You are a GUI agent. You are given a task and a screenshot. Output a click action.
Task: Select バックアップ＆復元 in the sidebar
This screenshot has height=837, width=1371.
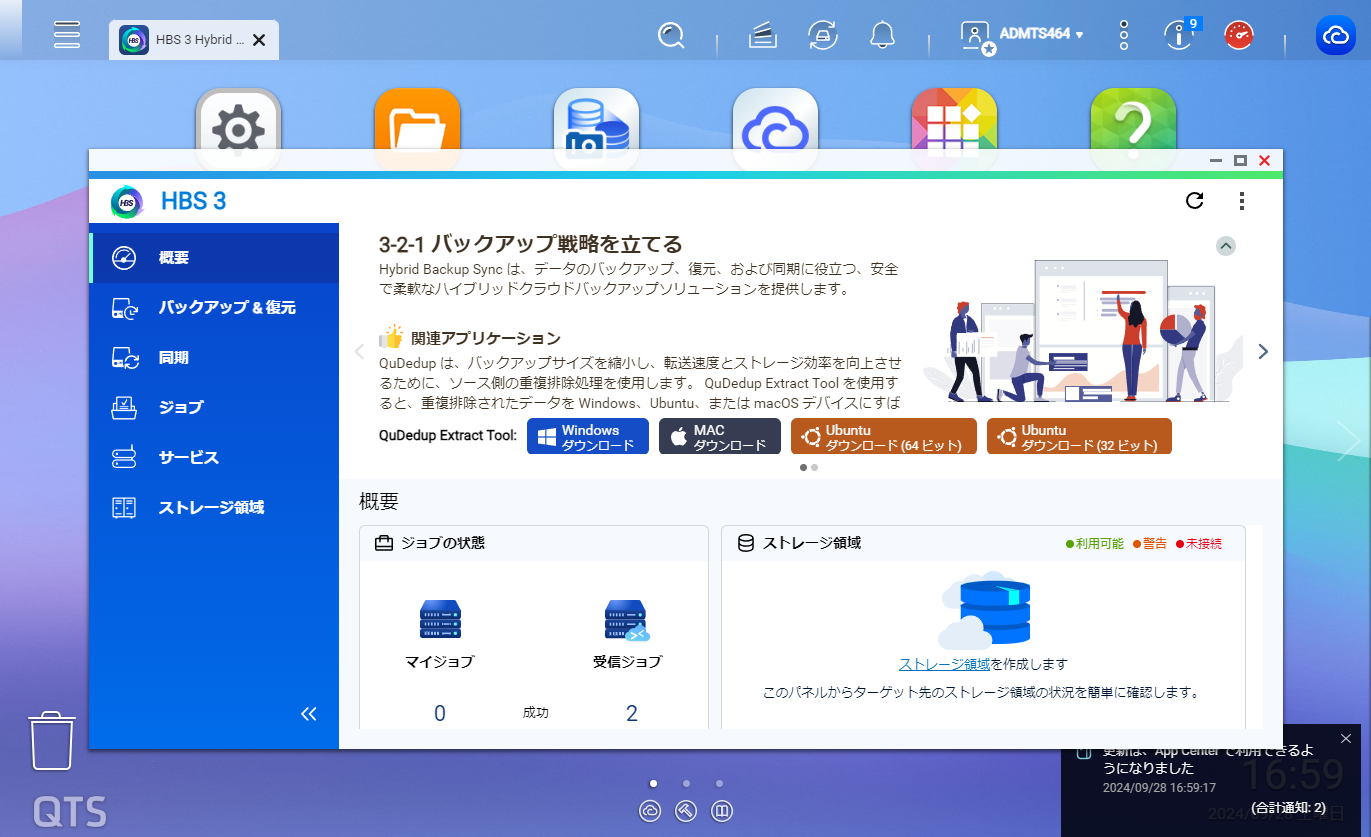(214, 308)
